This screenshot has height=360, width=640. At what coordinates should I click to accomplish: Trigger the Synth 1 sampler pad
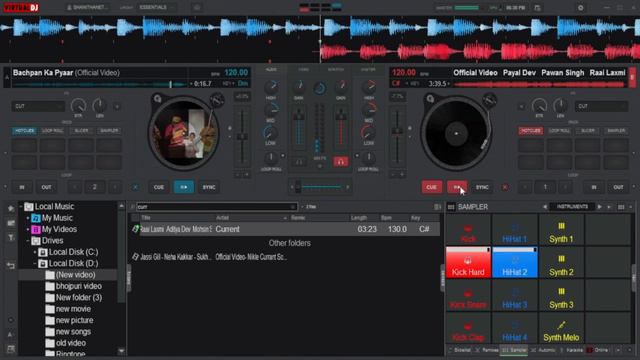(561, 229)
